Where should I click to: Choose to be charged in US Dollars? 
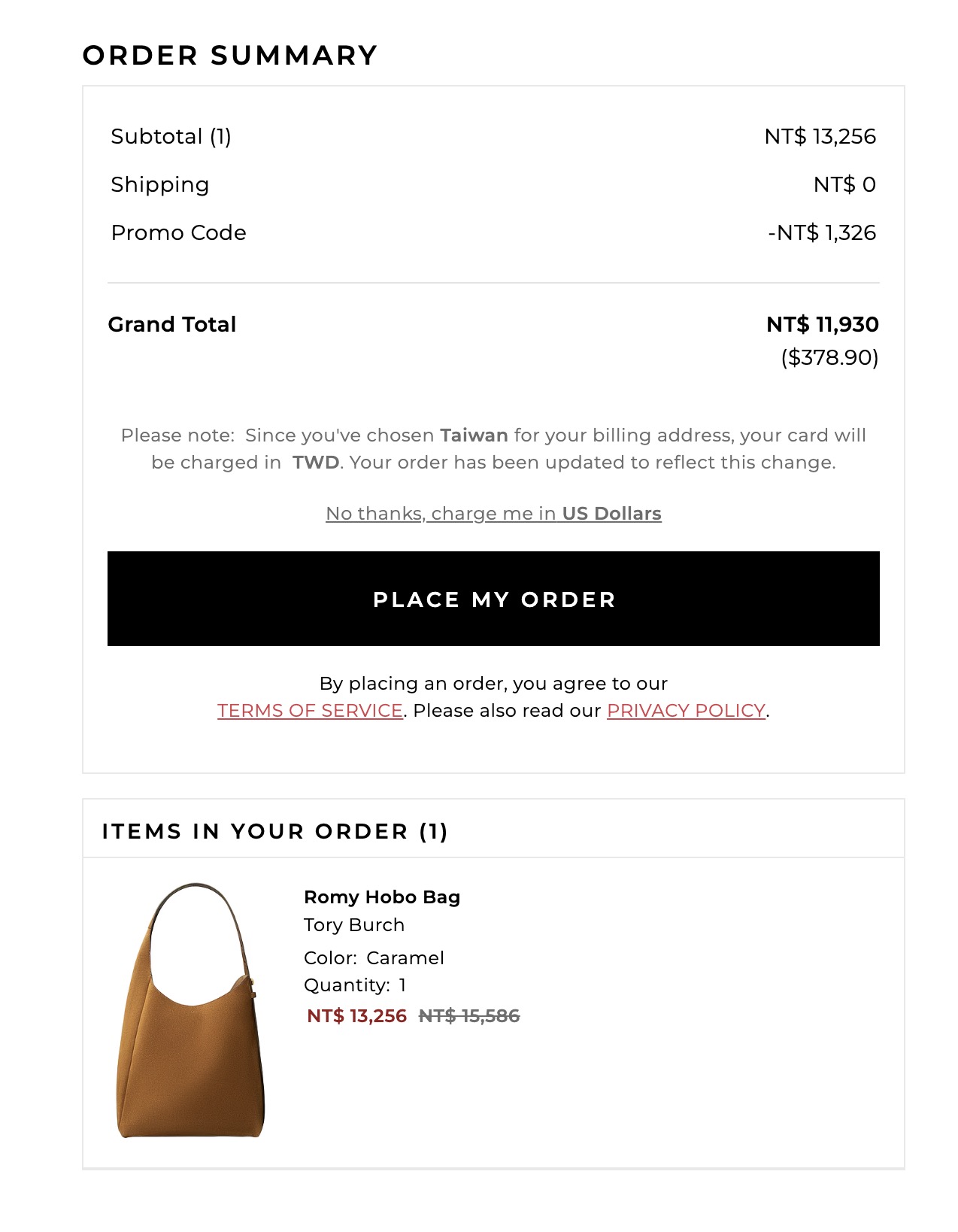(x=493, y=513)
